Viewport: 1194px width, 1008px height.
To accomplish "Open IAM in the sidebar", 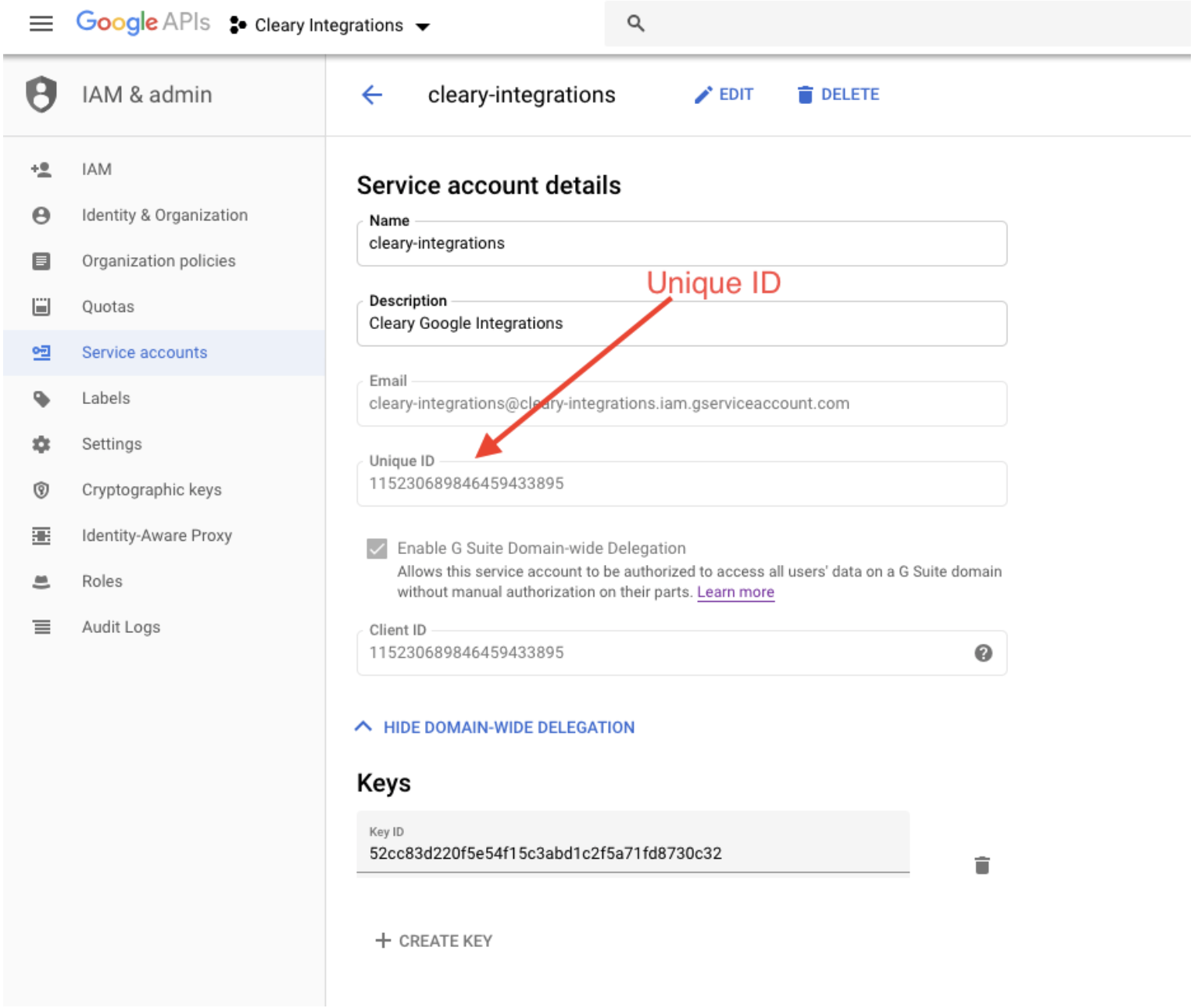I will pos(97,170).
